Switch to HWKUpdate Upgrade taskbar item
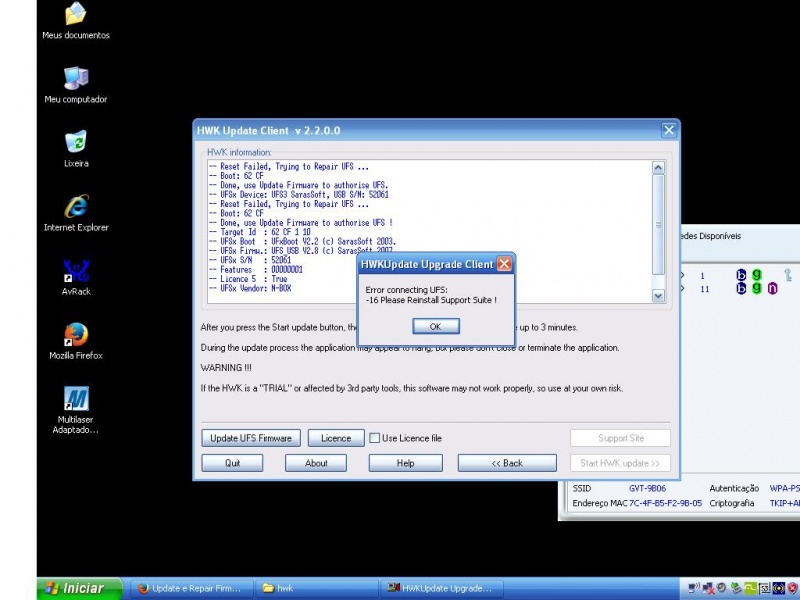The height and width of the screenshot is (600, 800). [442, 588]
